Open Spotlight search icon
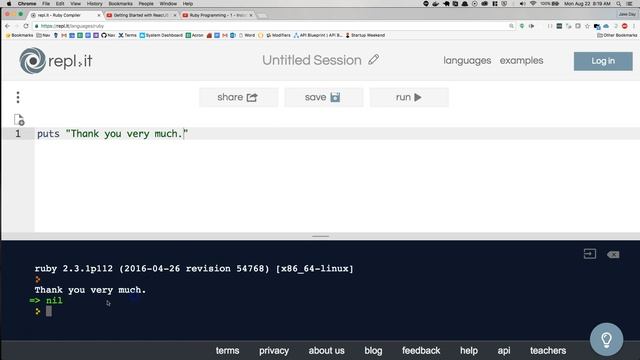The width and height of the screenshot is (640, 360). 619,4
